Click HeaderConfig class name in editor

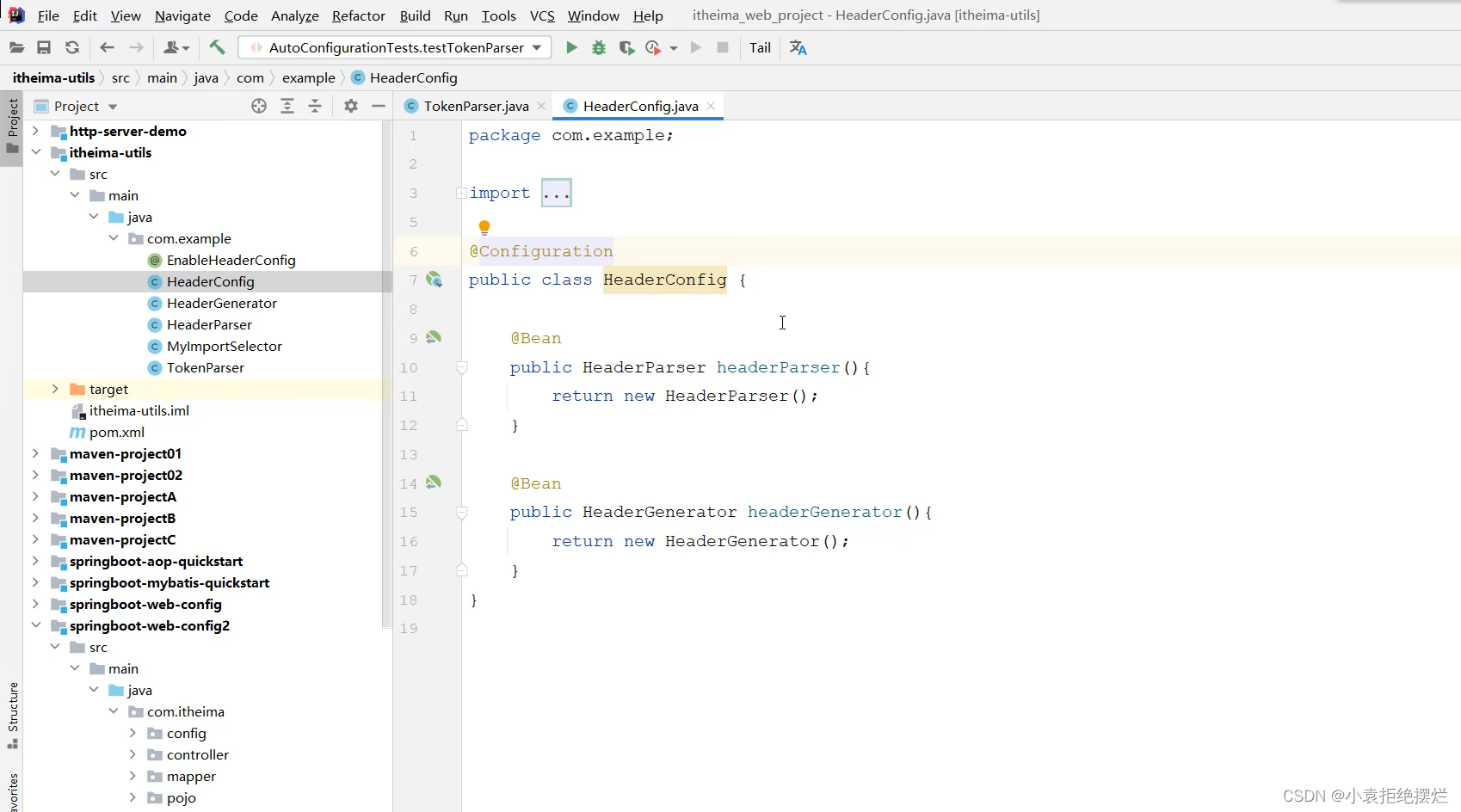point(664,280)
